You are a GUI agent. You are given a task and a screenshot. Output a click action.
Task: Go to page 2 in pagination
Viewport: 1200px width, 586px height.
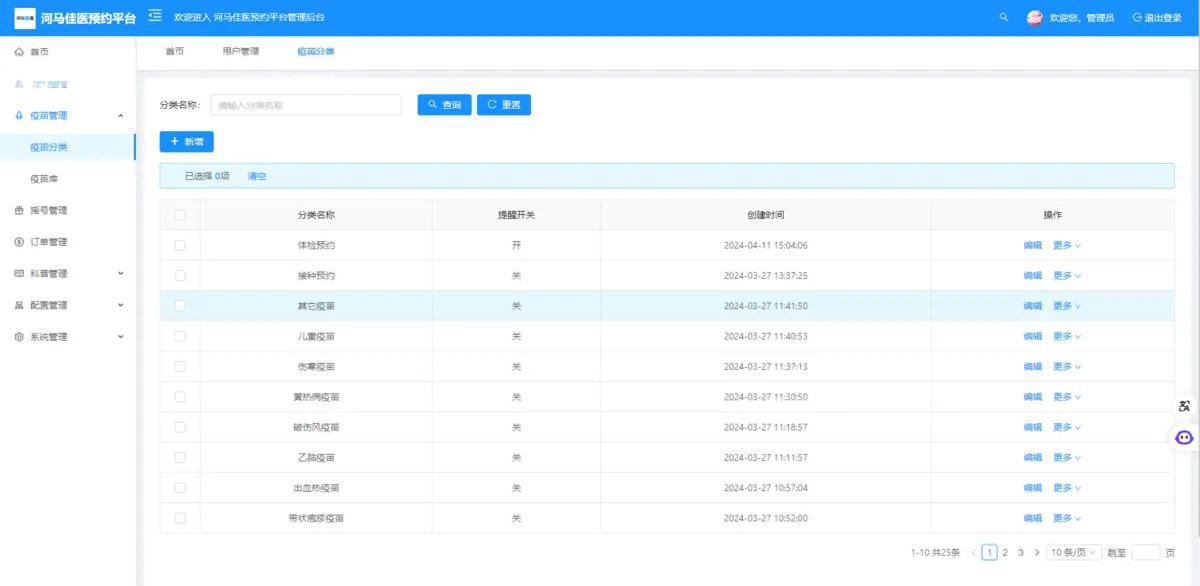pos(1005,552)
